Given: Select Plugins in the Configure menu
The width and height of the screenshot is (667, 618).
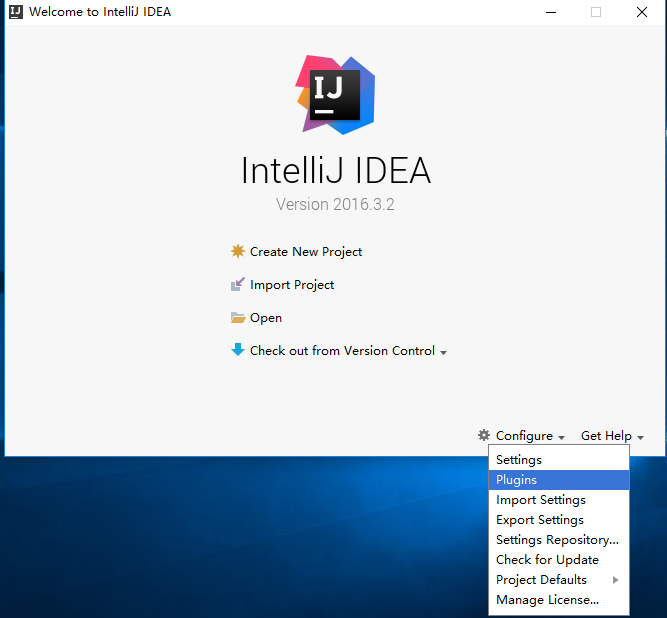Looking at the screenshot, I should pos(559,480).
